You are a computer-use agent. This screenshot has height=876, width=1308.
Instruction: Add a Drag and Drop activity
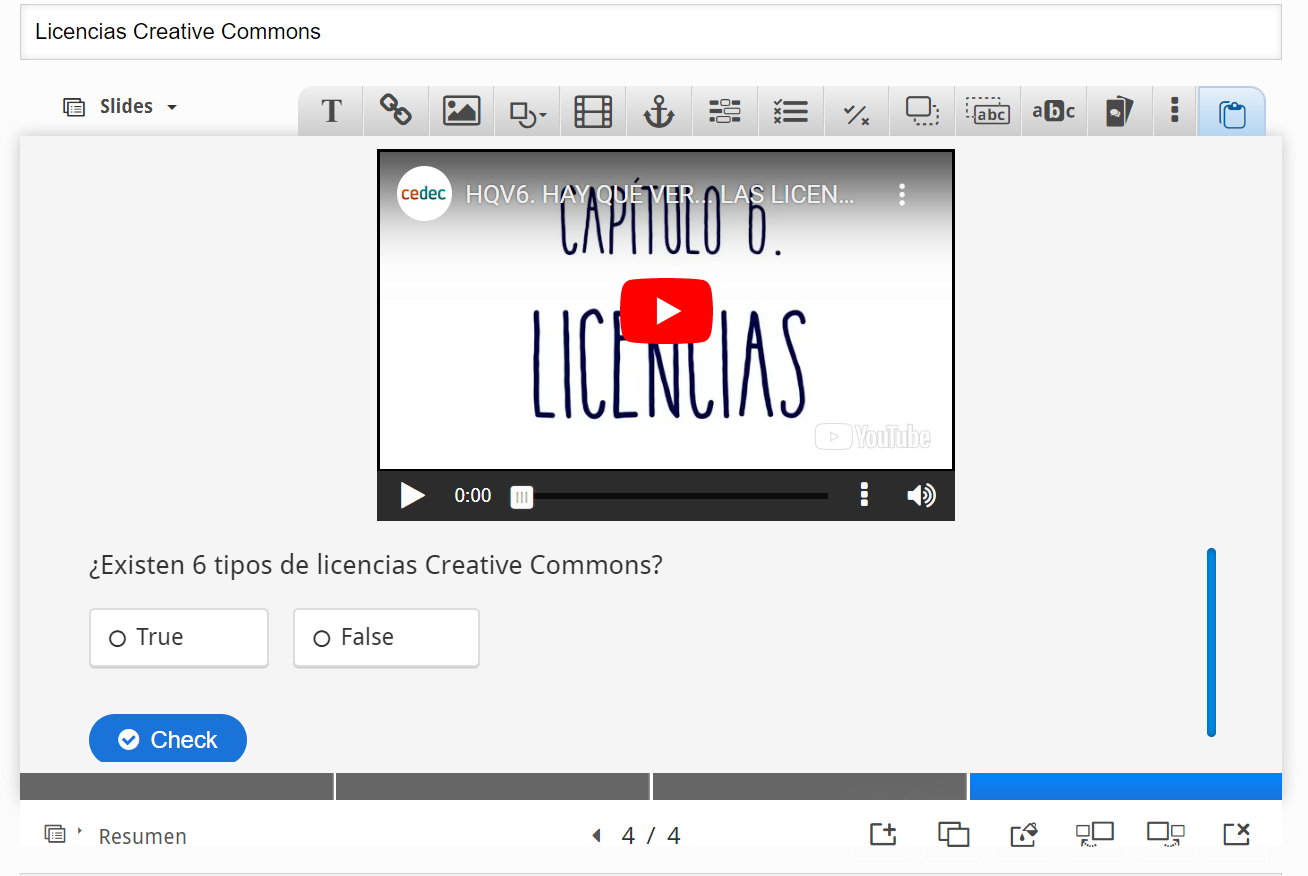(922, 111)
